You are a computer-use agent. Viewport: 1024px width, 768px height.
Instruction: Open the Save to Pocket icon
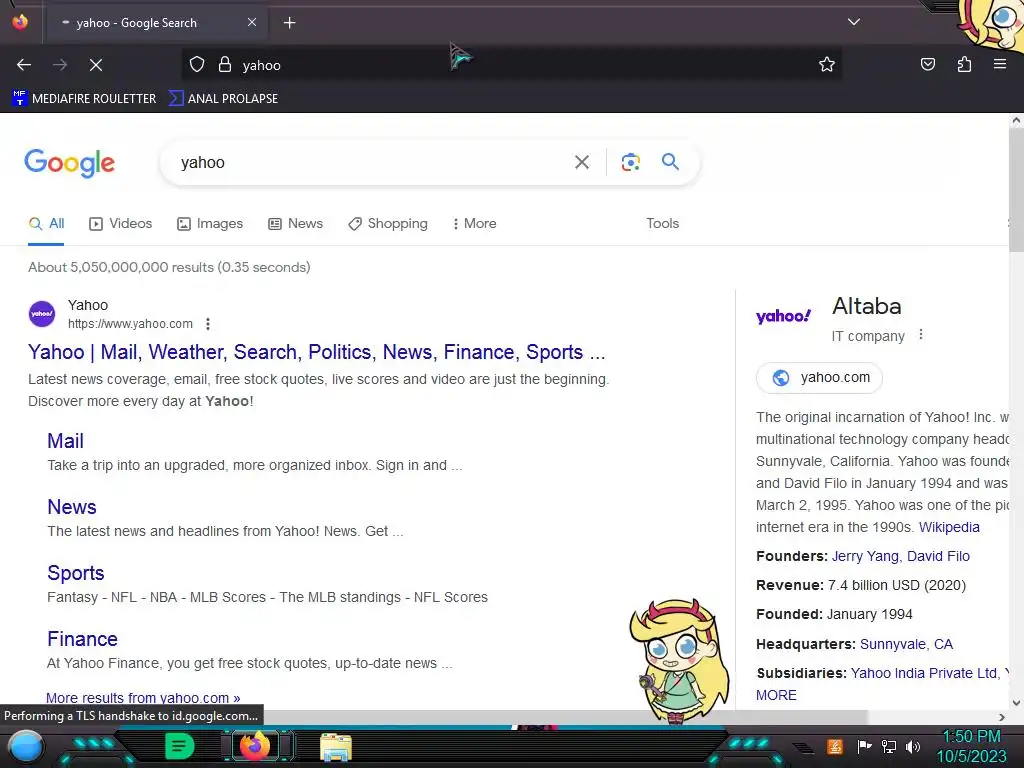coord(927,65)
